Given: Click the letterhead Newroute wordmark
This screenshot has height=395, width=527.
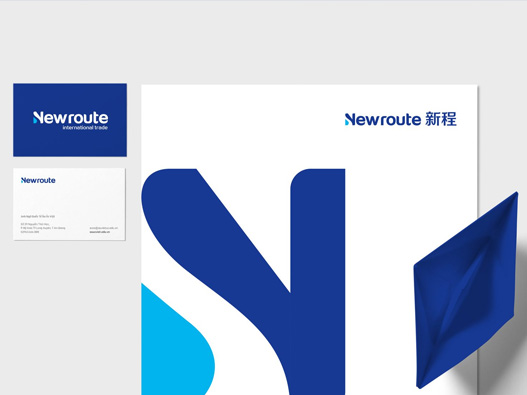Looking at the screenshot, I should tap(382, 119).
